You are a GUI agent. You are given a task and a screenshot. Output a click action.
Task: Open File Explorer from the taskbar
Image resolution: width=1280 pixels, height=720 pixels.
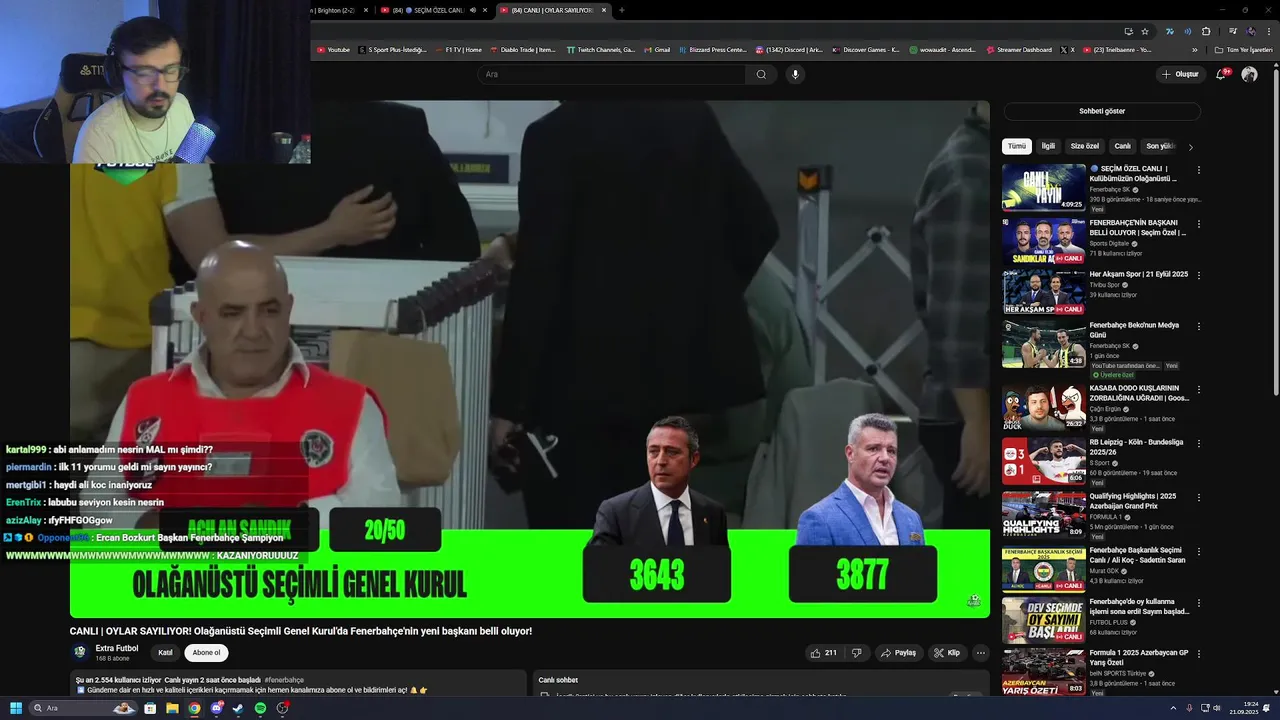(172, 708)
